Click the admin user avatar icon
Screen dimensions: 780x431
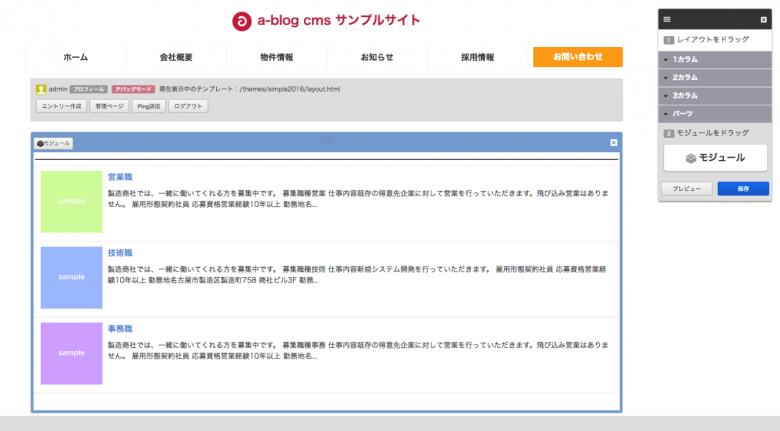[41, 89]
